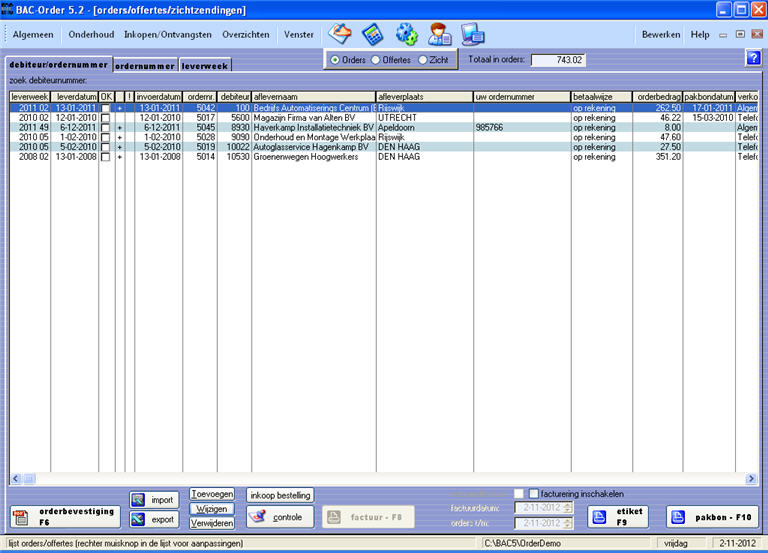Click the computer monitor toolbar icon

tap(473, 34)
